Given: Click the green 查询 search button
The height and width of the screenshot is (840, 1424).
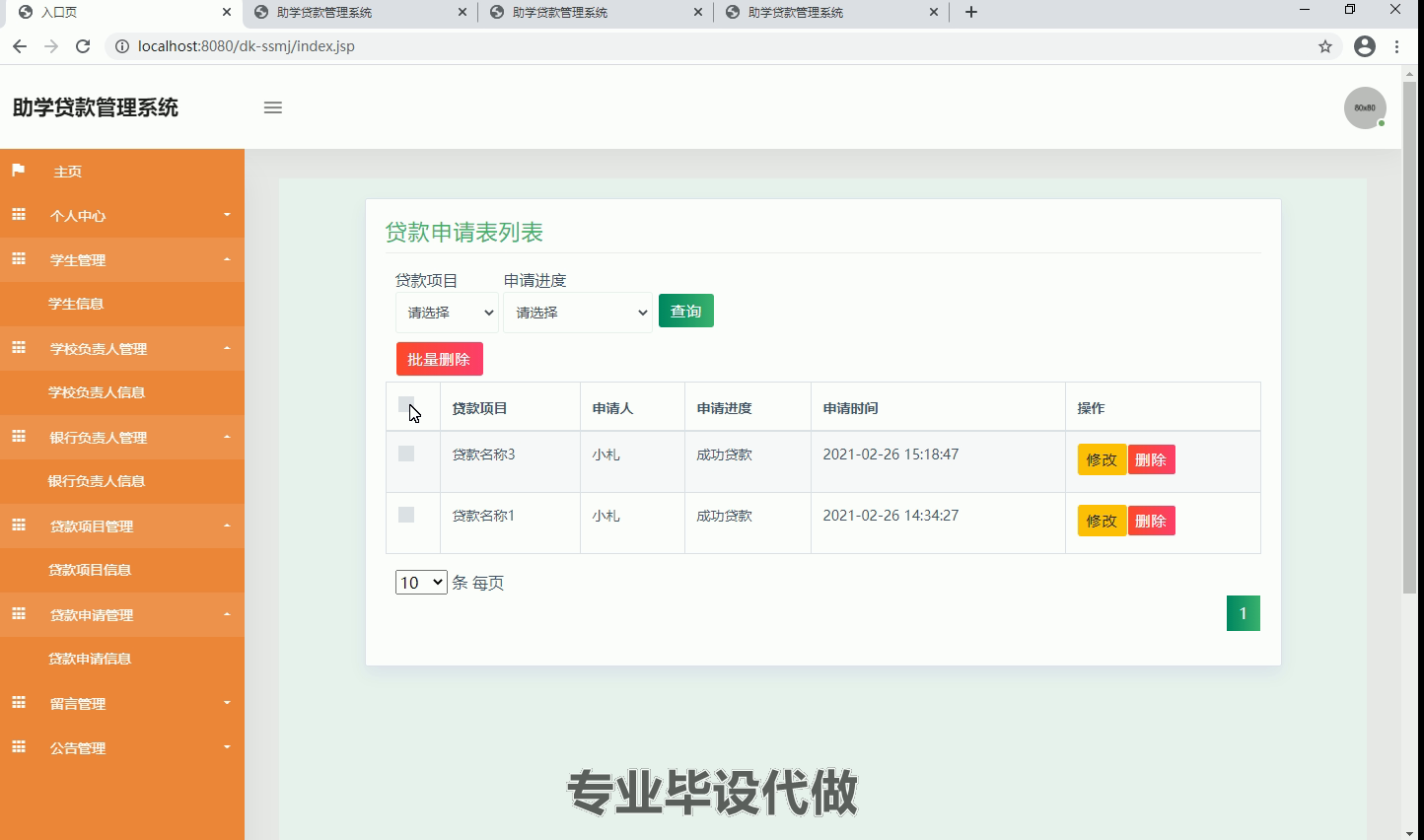Looking at the screenshot, I should point(686,311).
